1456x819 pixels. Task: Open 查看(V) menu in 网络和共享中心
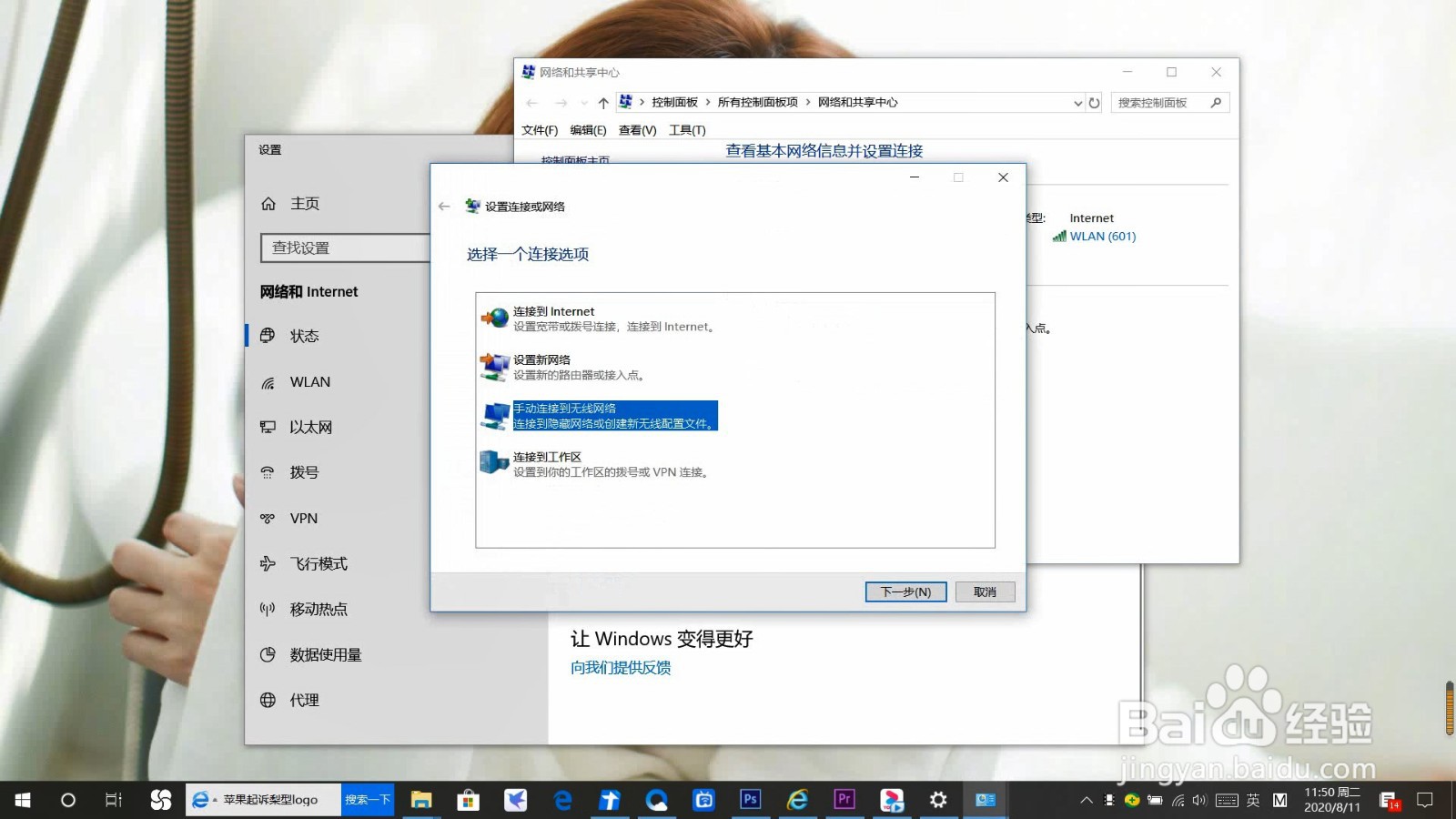tap(637, 130)
